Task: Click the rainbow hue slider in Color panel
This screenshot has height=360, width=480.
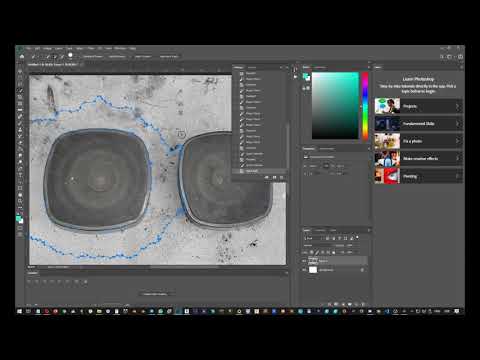Action: (x=365, y=106)
